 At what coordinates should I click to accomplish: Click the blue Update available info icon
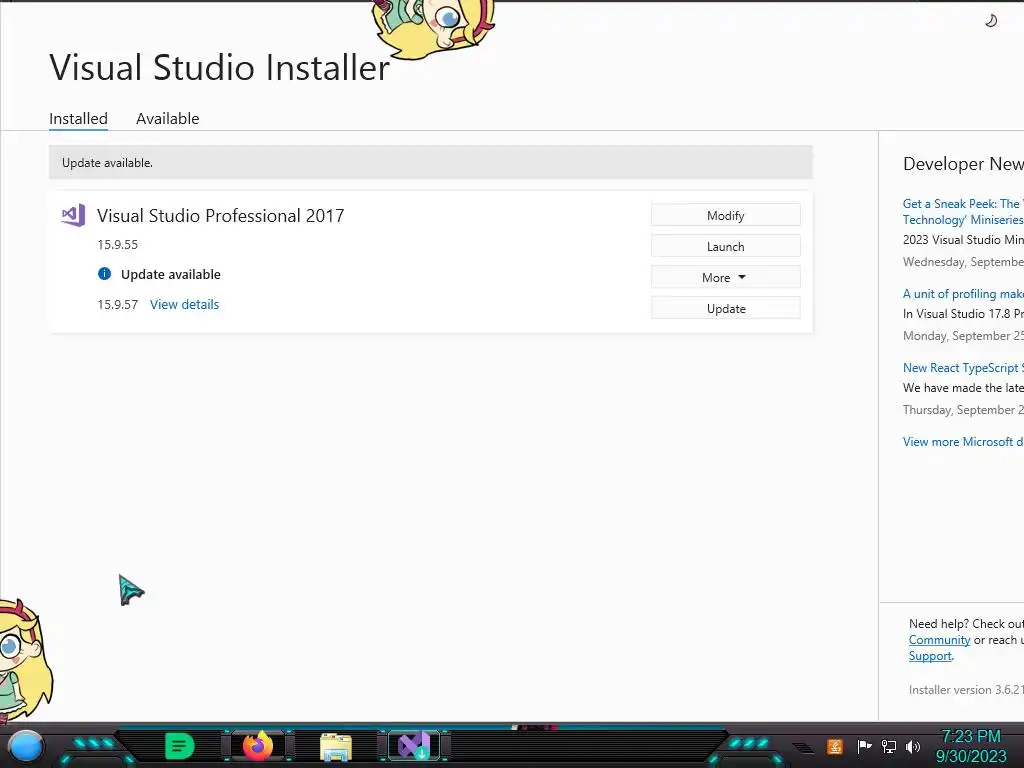(104, 274)
